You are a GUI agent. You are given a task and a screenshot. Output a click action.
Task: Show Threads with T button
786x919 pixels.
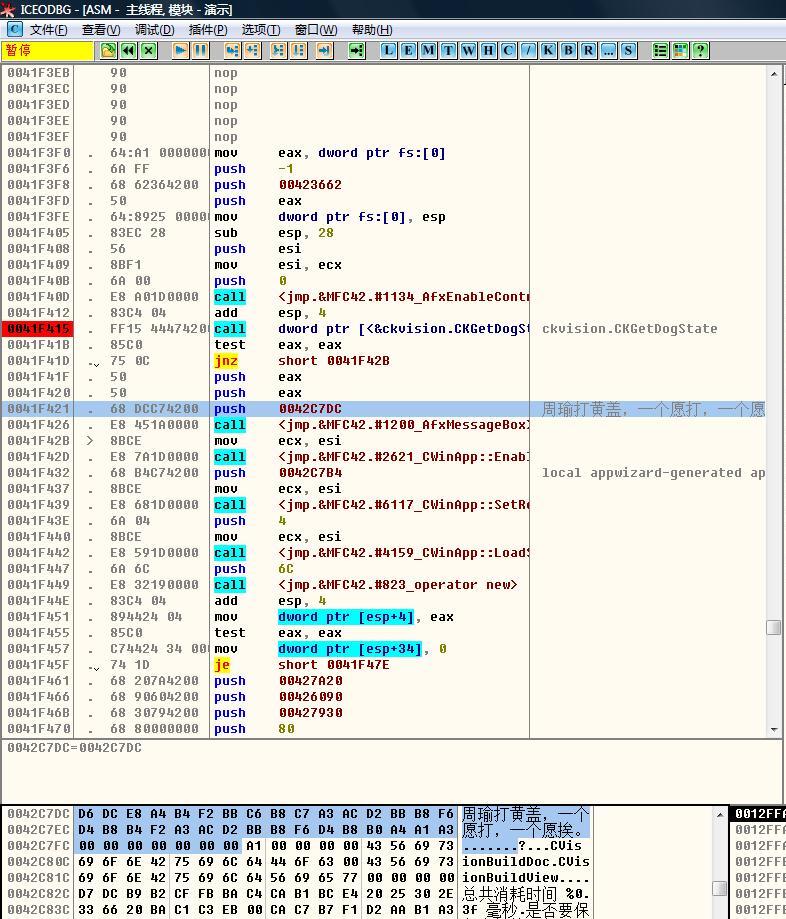pyautogui.click(x=448, y=50)
